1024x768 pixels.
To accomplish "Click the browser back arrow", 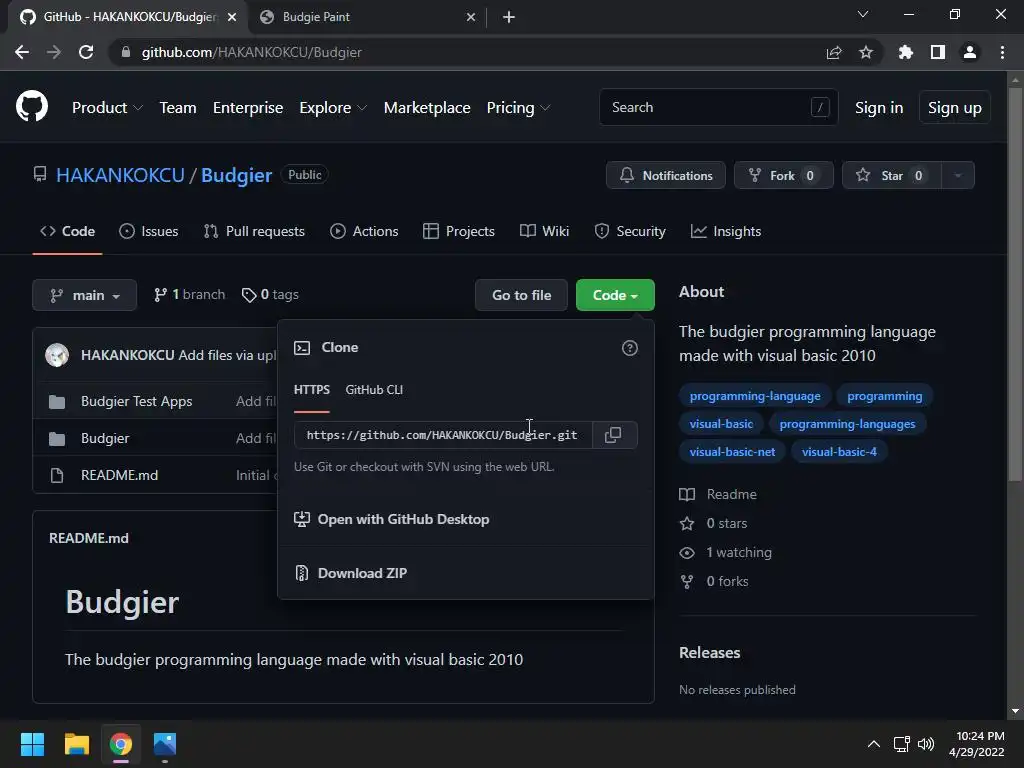I will (x=22, y=52).
